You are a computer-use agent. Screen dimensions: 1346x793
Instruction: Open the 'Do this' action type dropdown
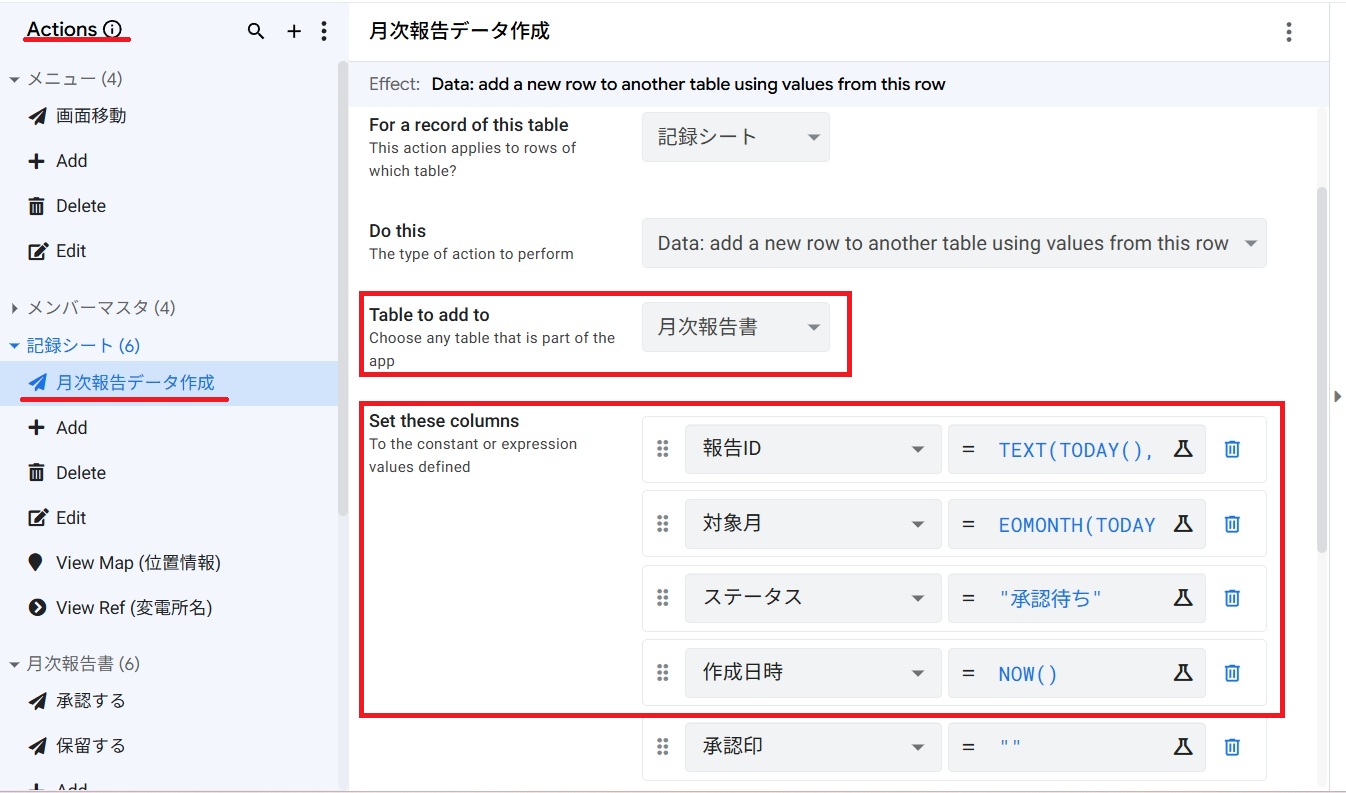[x=954, y=243]
